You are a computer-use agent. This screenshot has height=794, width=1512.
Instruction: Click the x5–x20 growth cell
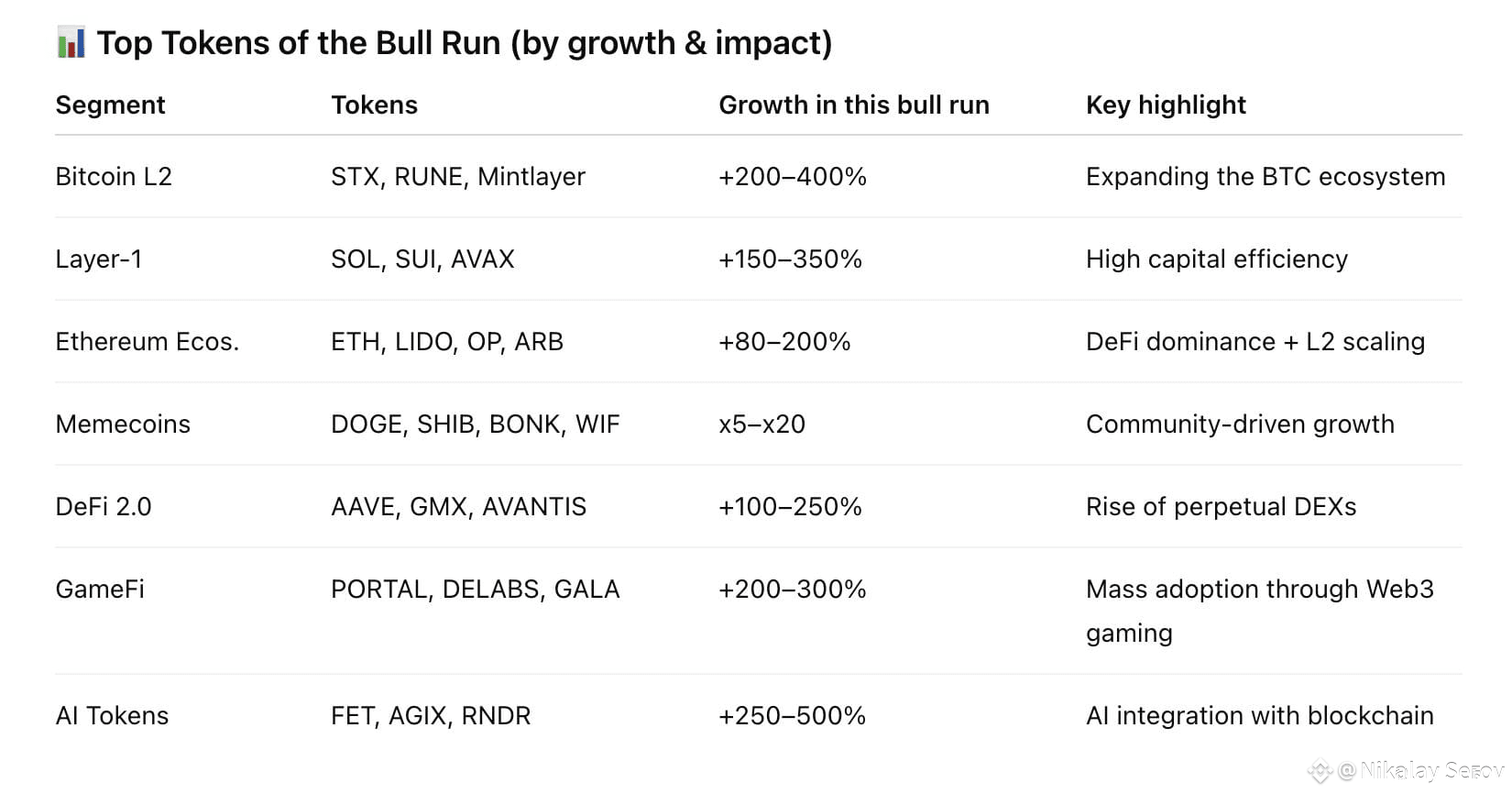pos(761,424)
